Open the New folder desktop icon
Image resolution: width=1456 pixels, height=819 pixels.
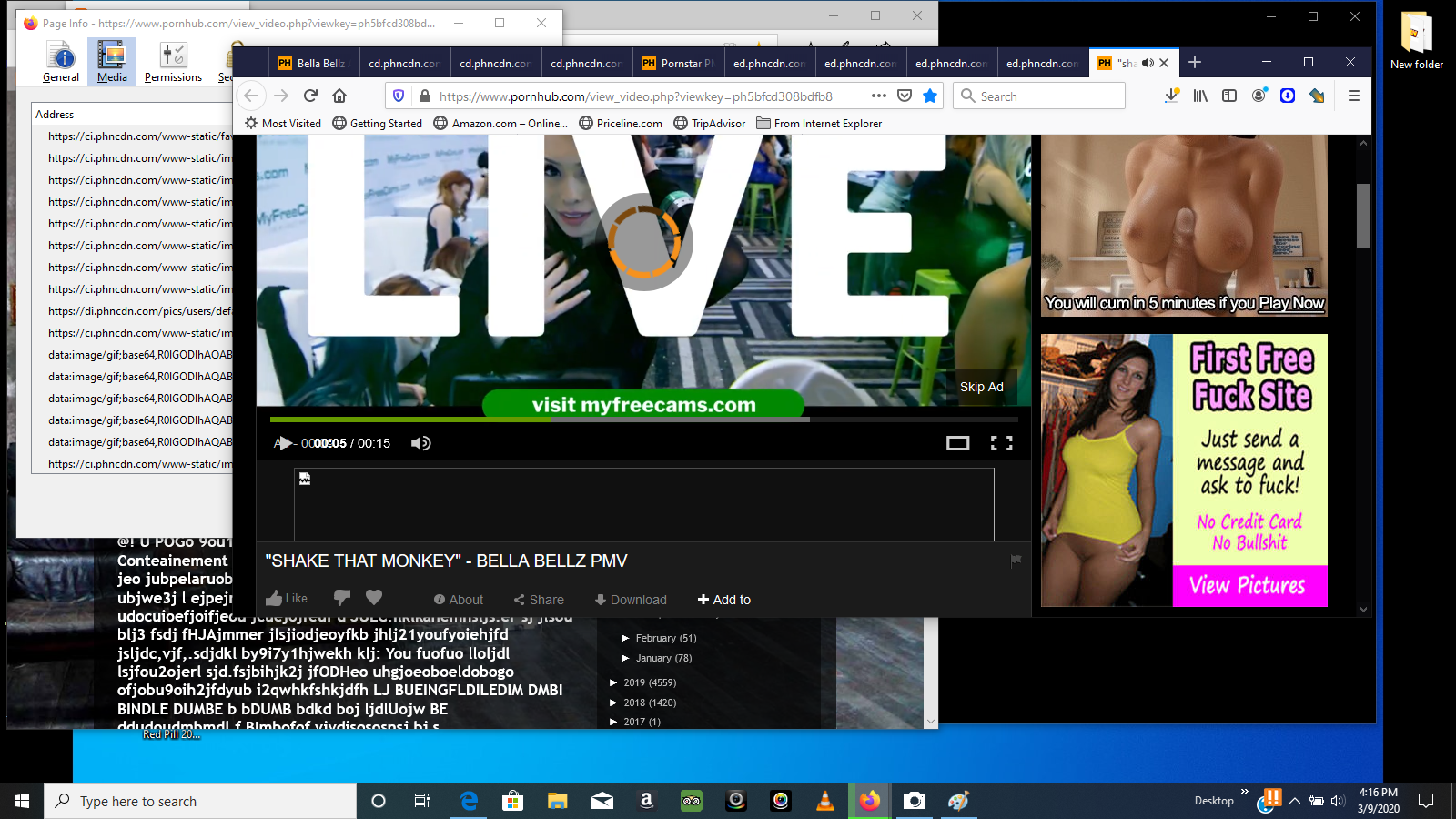coord(1416,41)
